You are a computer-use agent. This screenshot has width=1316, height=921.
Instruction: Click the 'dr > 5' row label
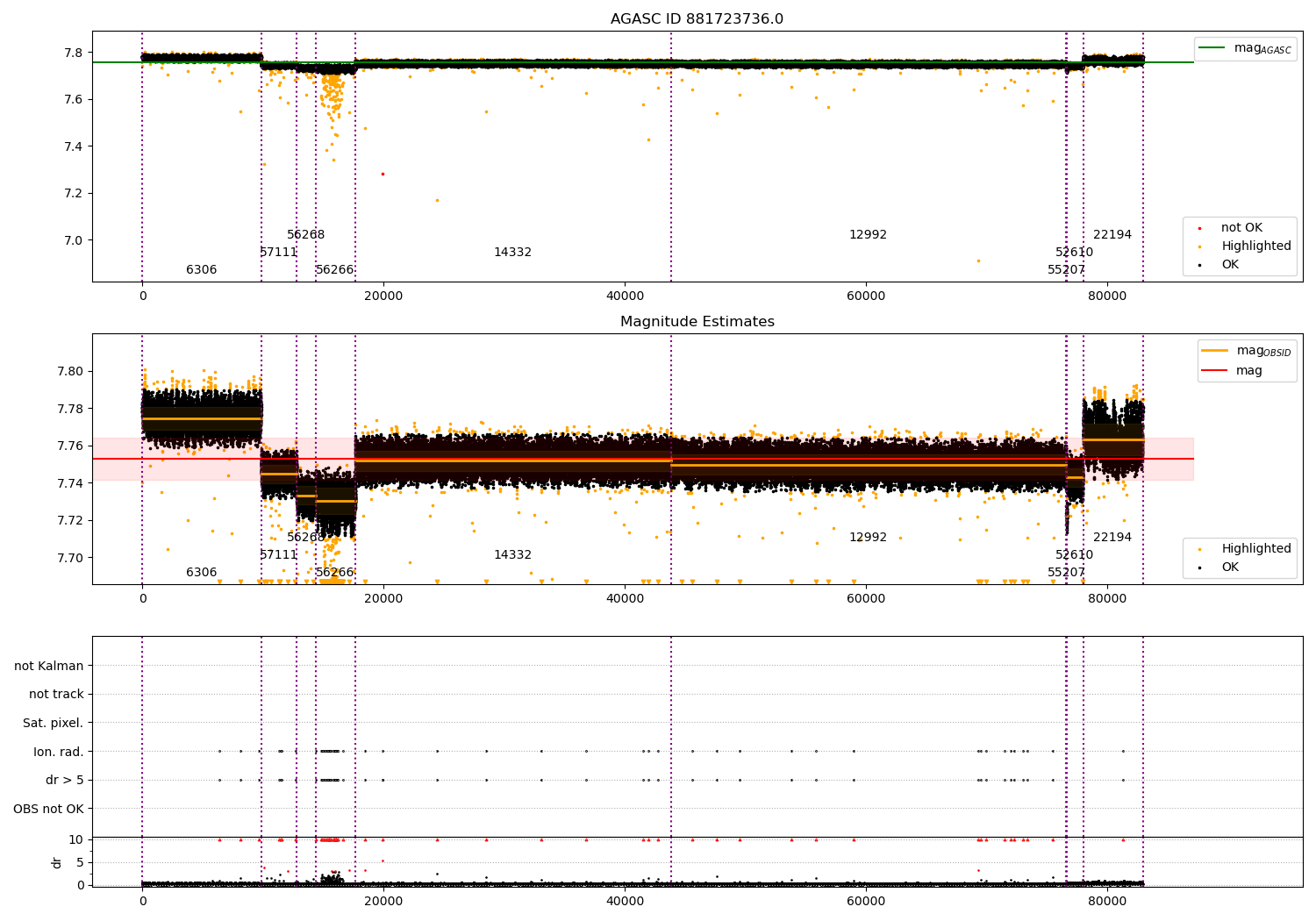(65, 781)
